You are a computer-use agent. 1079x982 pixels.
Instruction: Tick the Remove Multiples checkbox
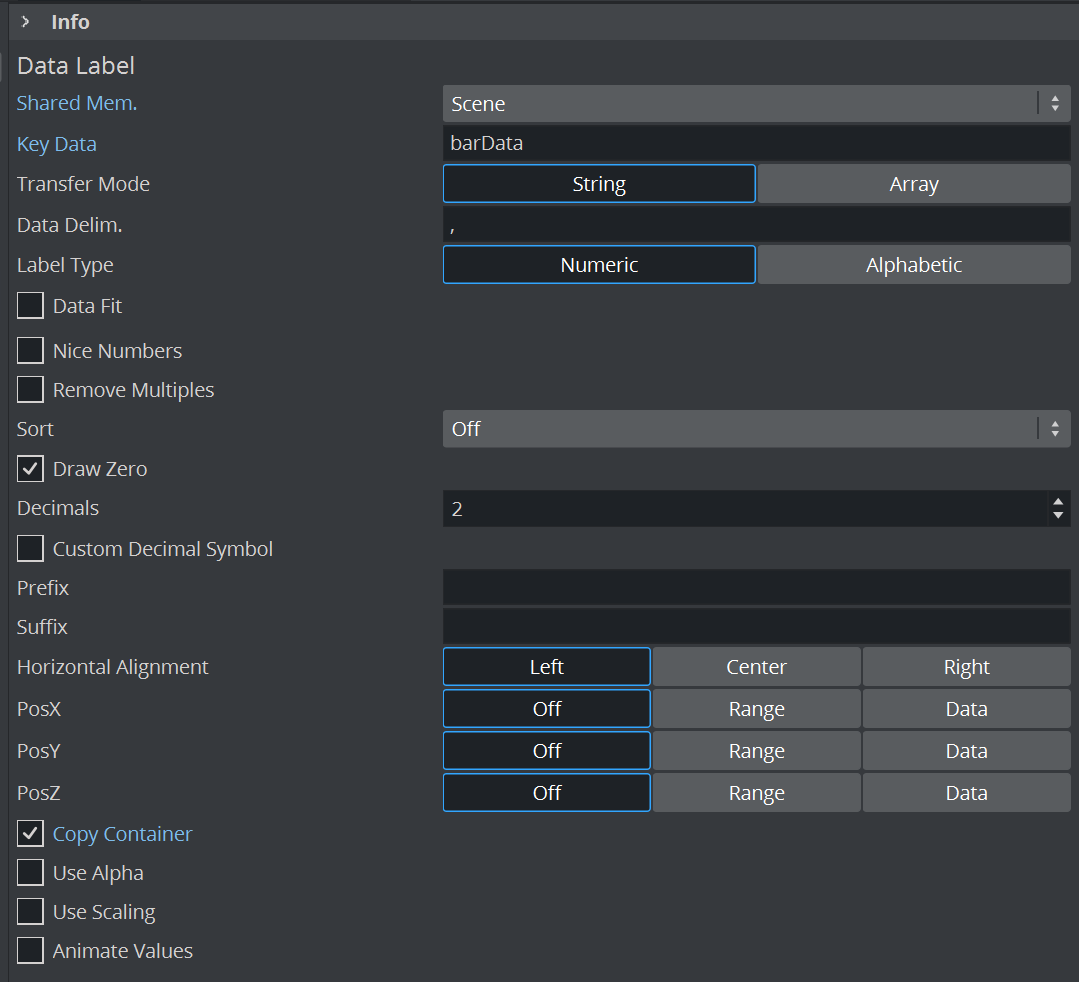31,390
